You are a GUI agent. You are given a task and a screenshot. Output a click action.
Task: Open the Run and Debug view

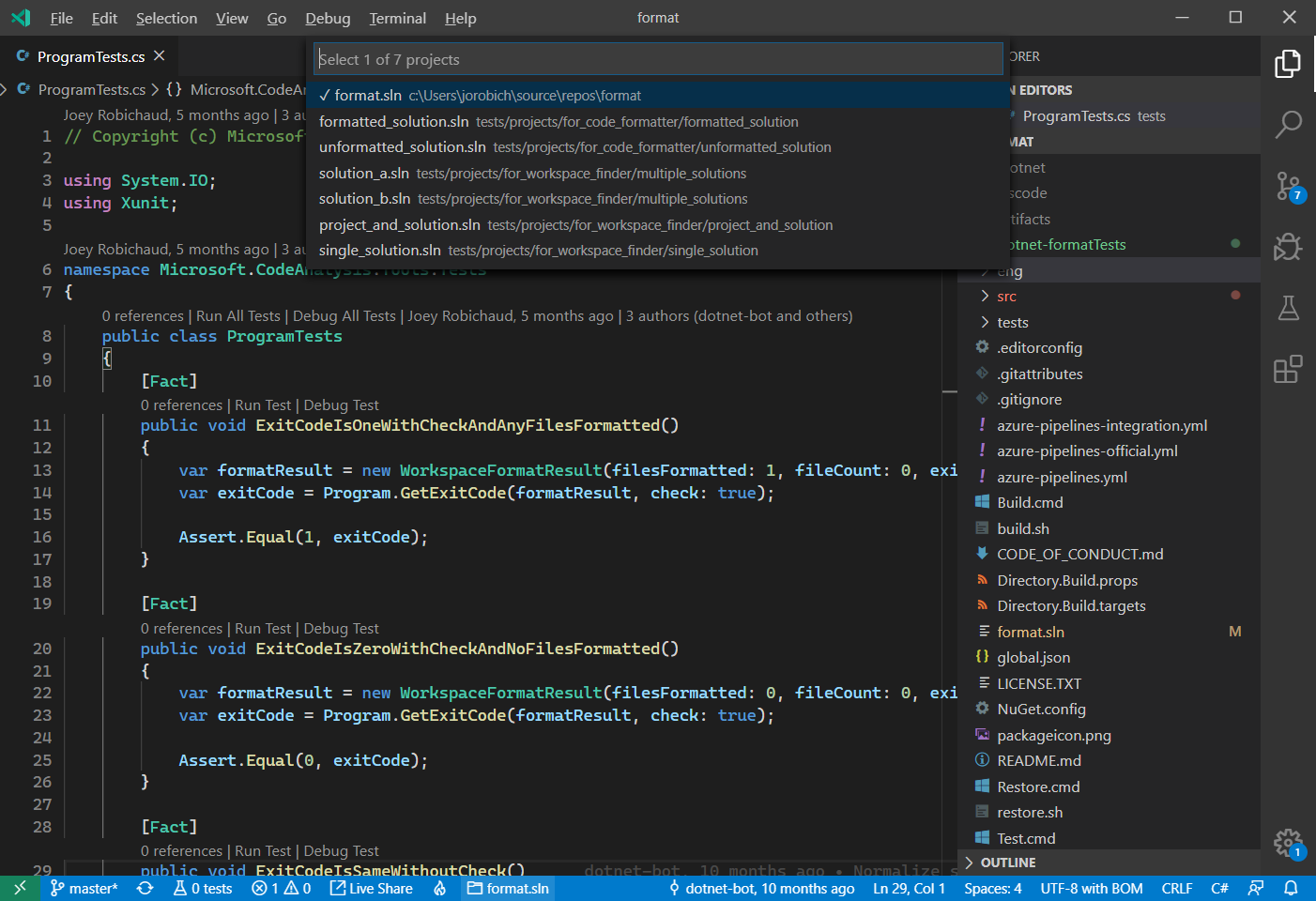[x=1288, y=247]
